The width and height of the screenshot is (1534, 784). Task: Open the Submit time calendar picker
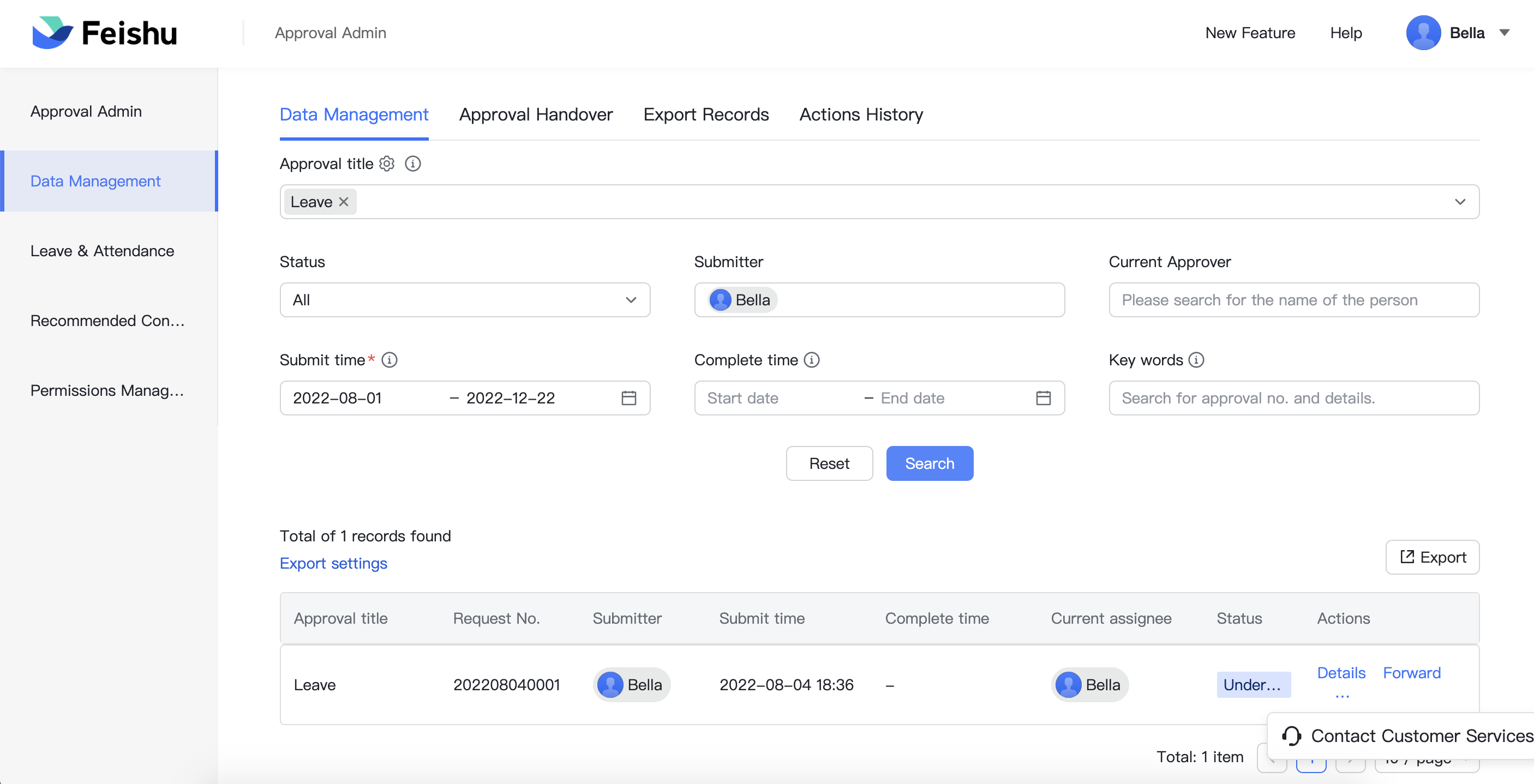coord(630,398)
